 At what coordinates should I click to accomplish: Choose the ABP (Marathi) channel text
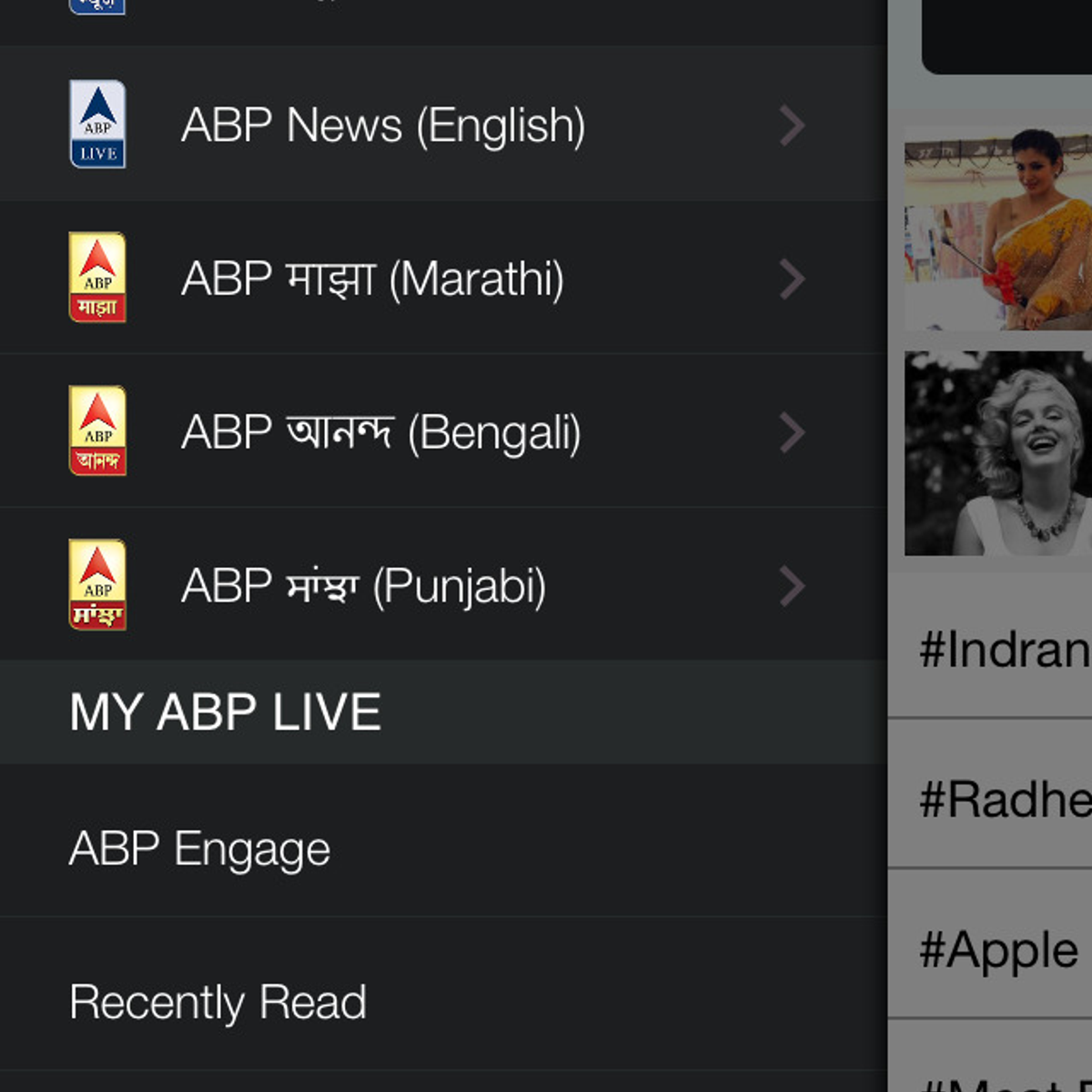pyautogui.click(x=372, y=279)
